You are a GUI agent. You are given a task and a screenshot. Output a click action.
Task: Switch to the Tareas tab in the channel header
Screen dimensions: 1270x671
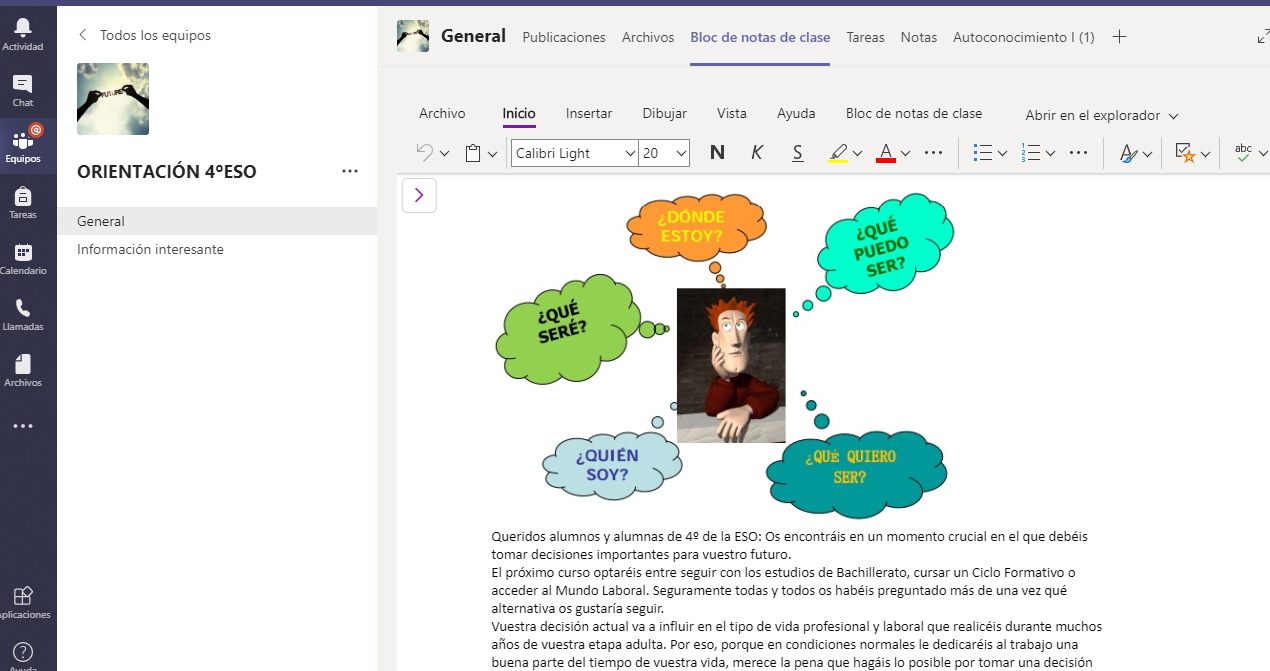[x=865, y=37]
